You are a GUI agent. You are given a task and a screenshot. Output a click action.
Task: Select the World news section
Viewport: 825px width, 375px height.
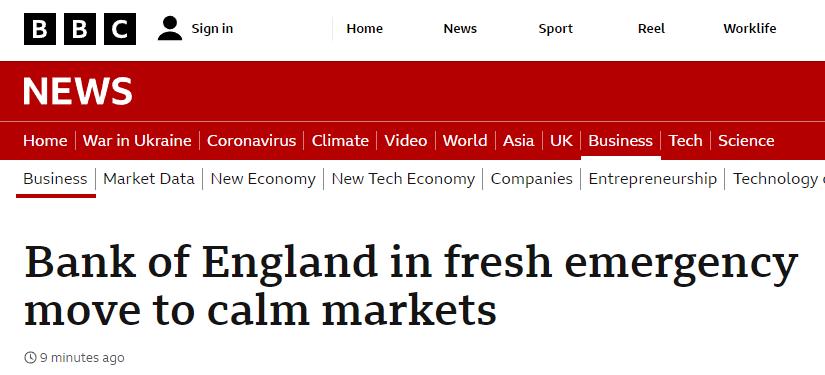[465, 140]
